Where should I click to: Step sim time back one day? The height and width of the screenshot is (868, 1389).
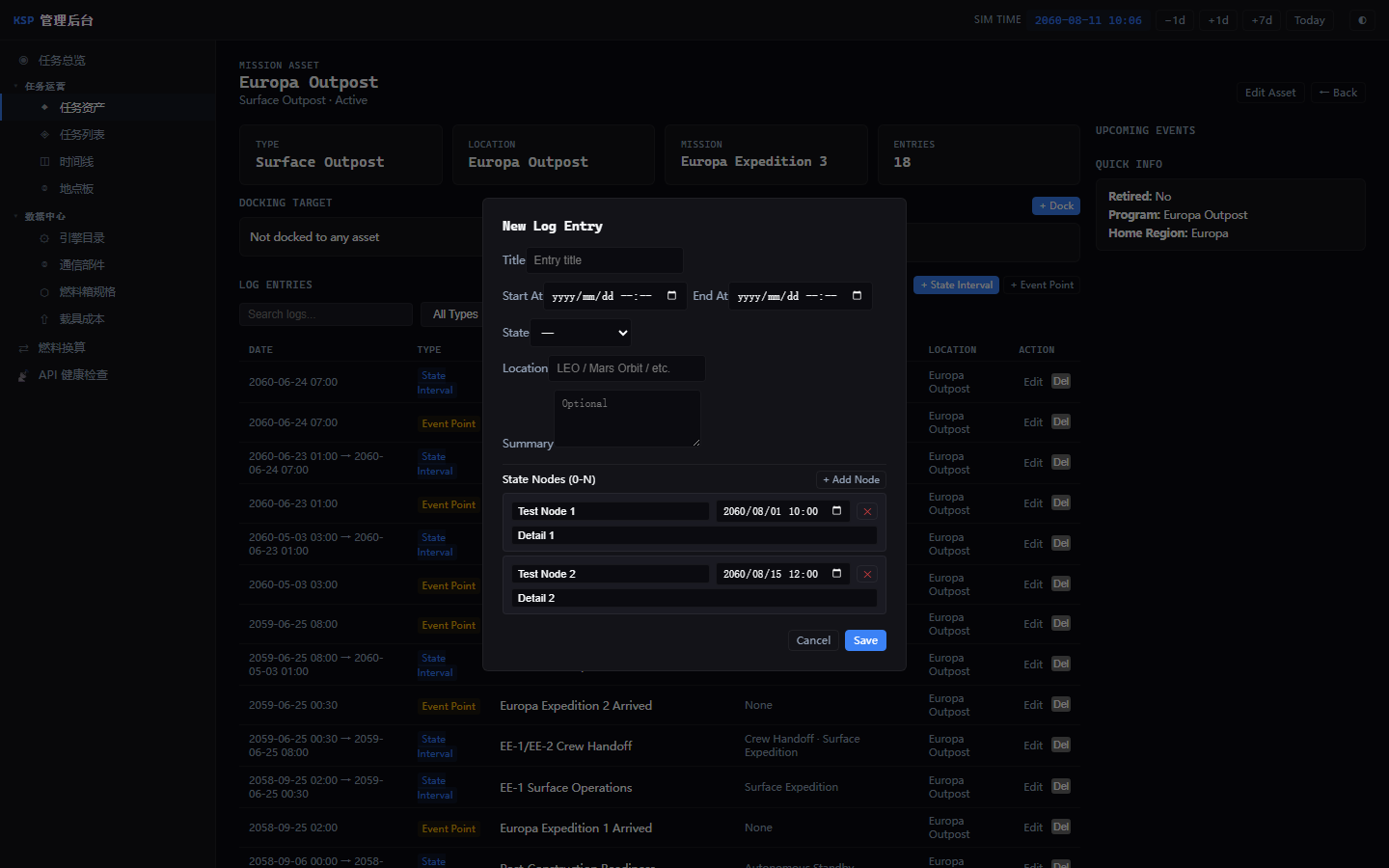pos(1175,20)
